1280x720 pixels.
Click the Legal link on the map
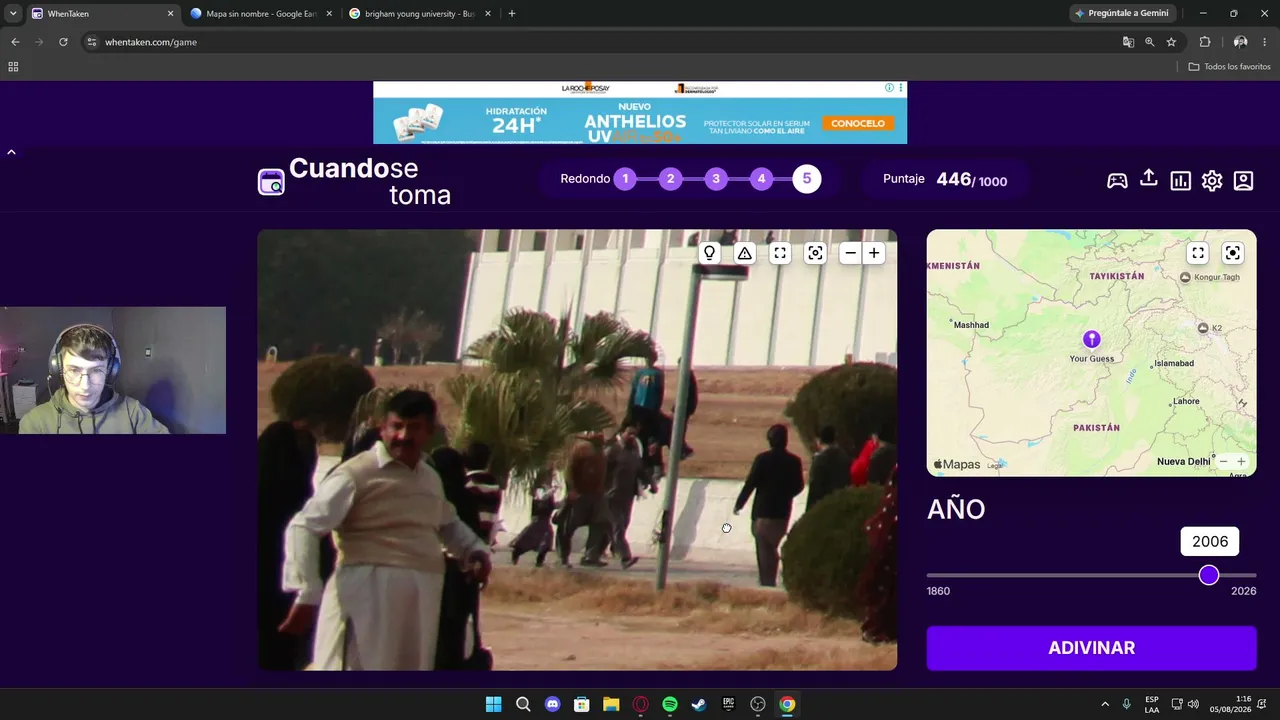point(995,465)
